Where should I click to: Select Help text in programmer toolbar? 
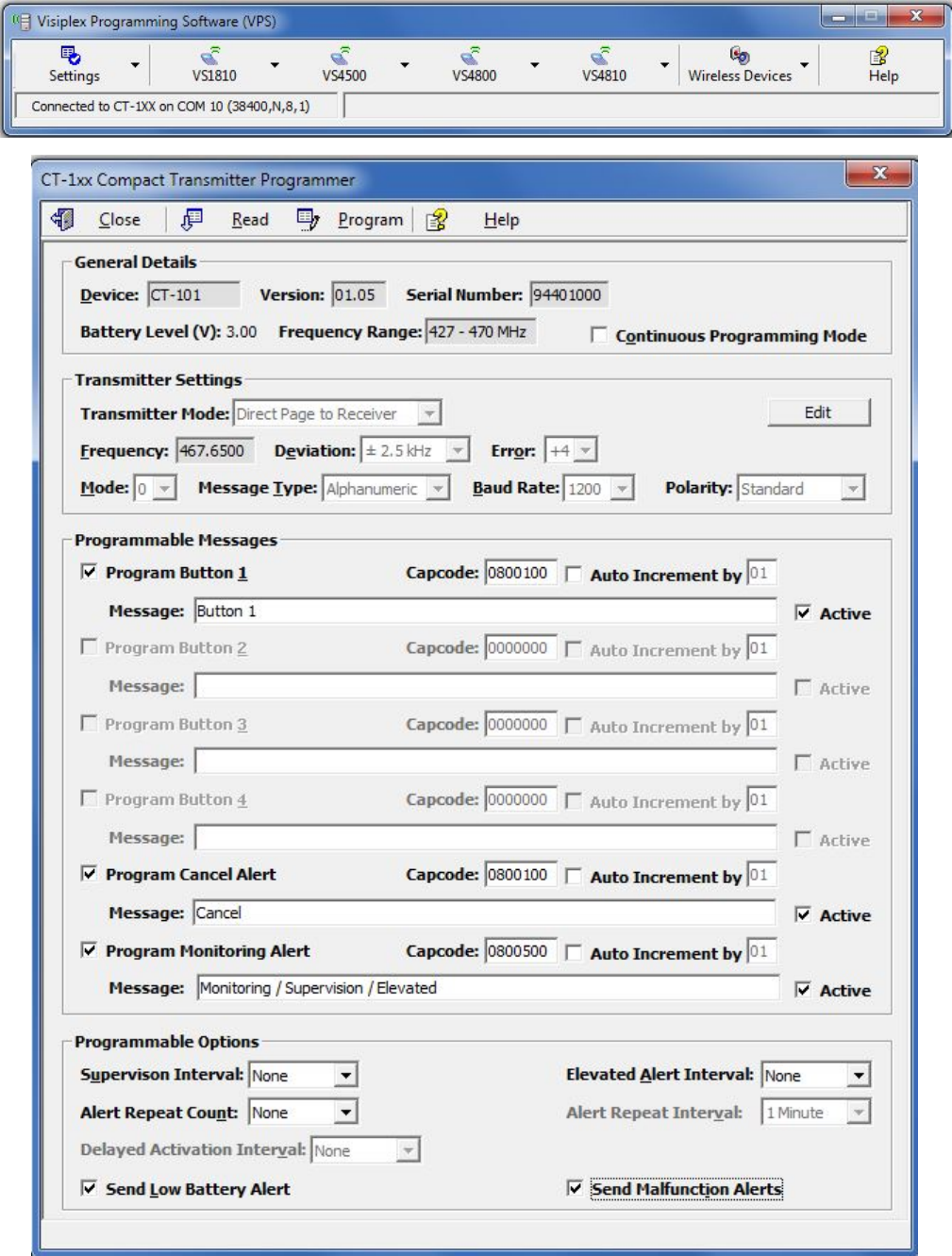tap(501, 219)
